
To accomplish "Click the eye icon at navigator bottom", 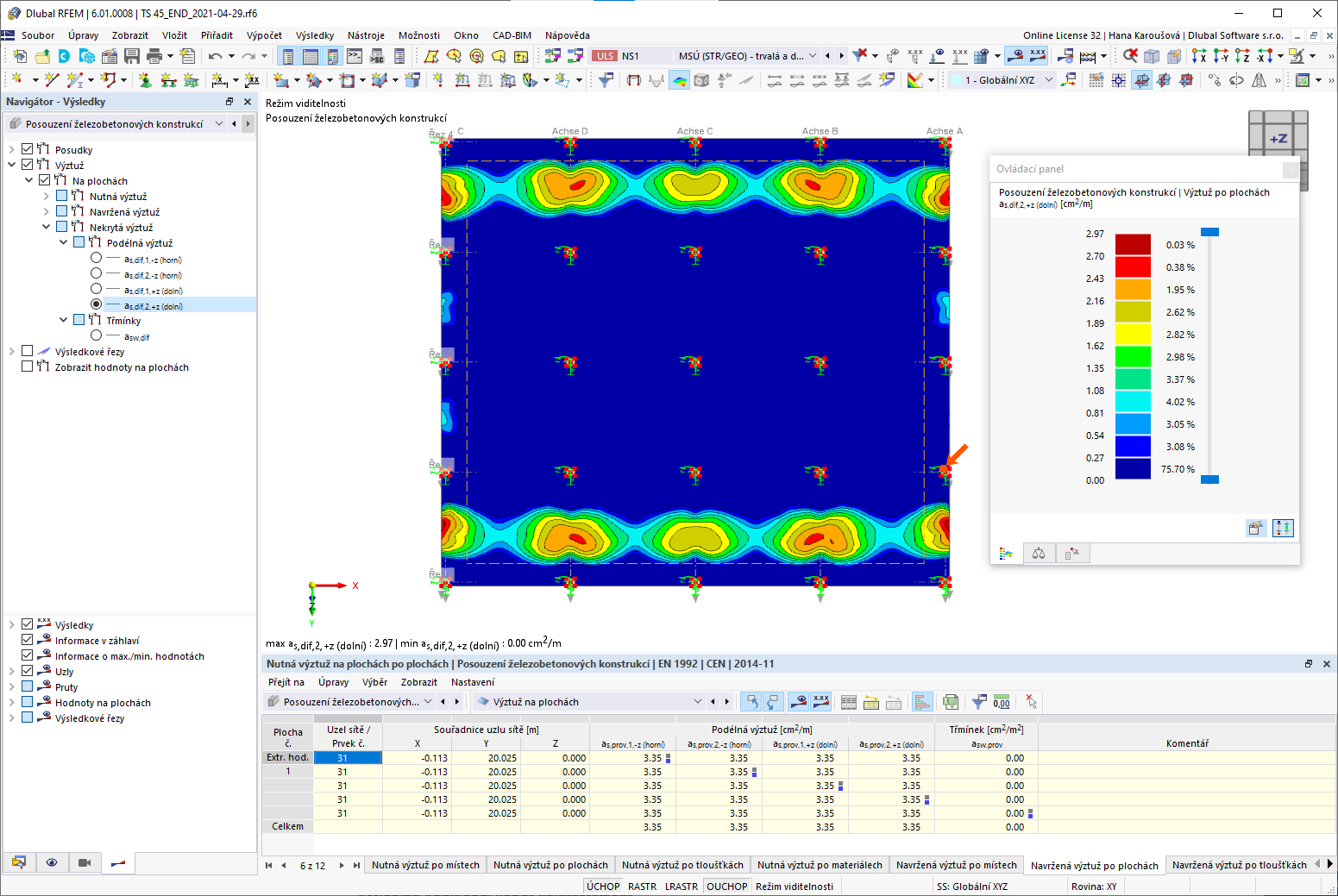I will click(x=52, y=862).
